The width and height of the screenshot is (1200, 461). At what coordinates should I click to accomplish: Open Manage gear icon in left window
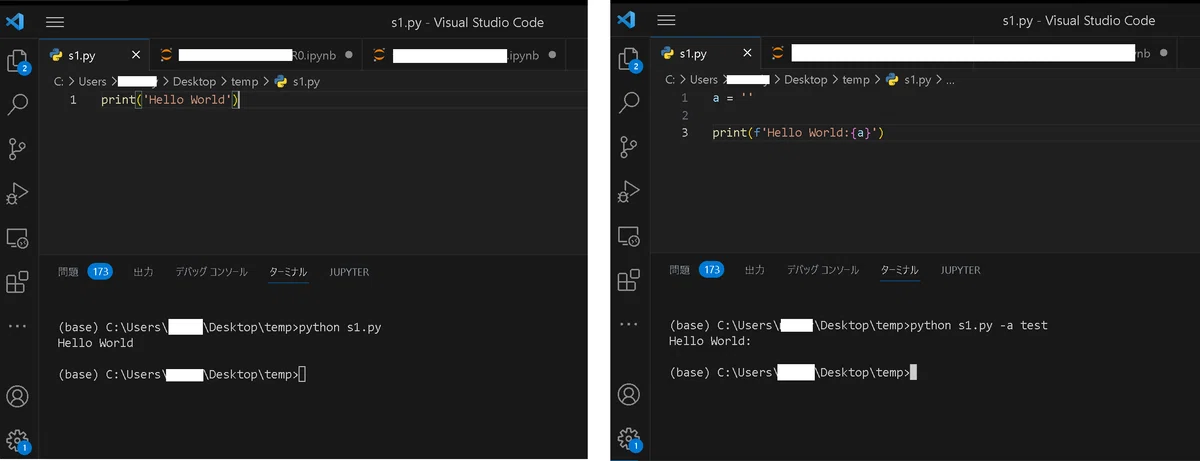[18, 440]
